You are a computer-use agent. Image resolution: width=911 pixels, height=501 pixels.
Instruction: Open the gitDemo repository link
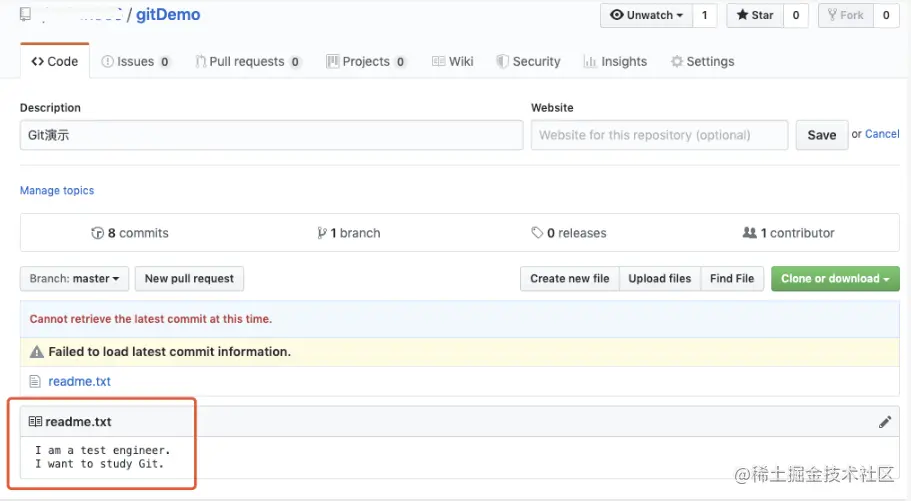(x=168, y=15)
